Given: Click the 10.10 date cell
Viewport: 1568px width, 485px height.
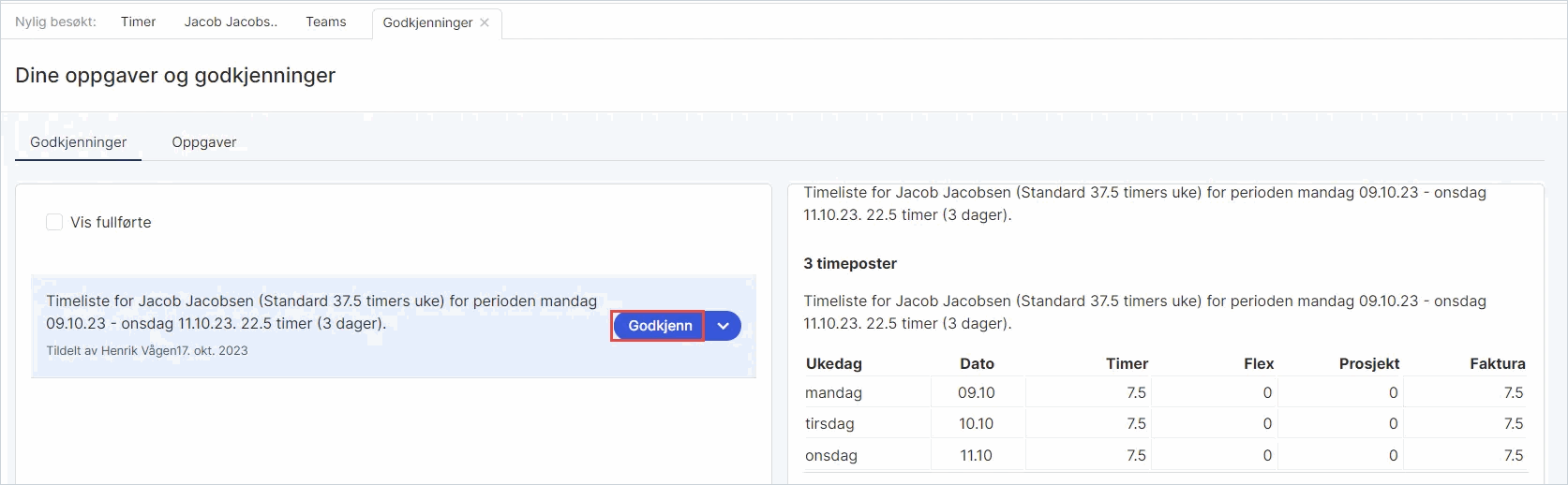Looking at the screenshot, I should [977, 424].
